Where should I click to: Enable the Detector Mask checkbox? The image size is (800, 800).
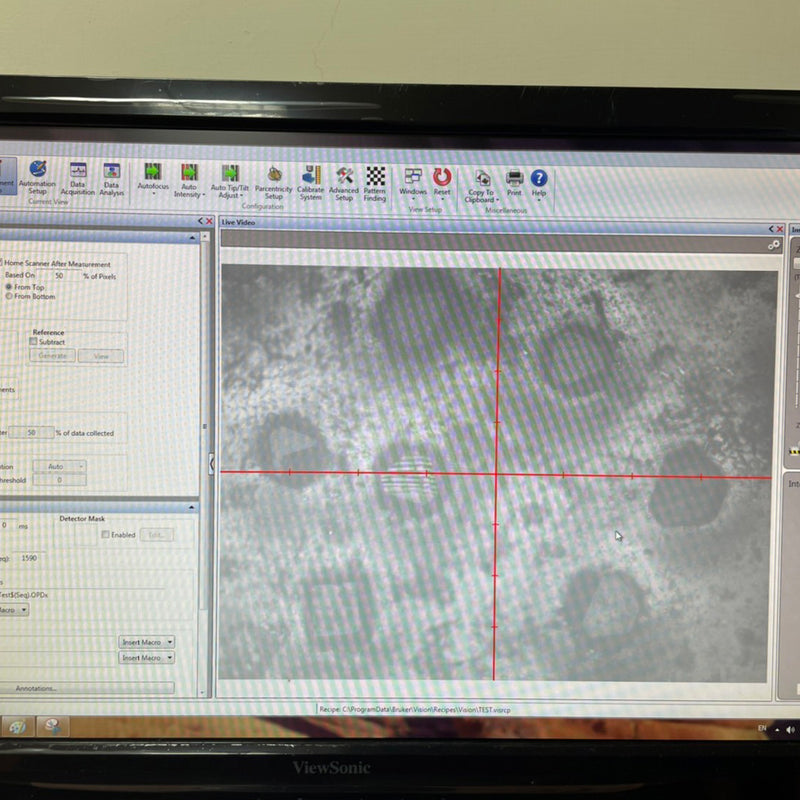click(106, 534)
